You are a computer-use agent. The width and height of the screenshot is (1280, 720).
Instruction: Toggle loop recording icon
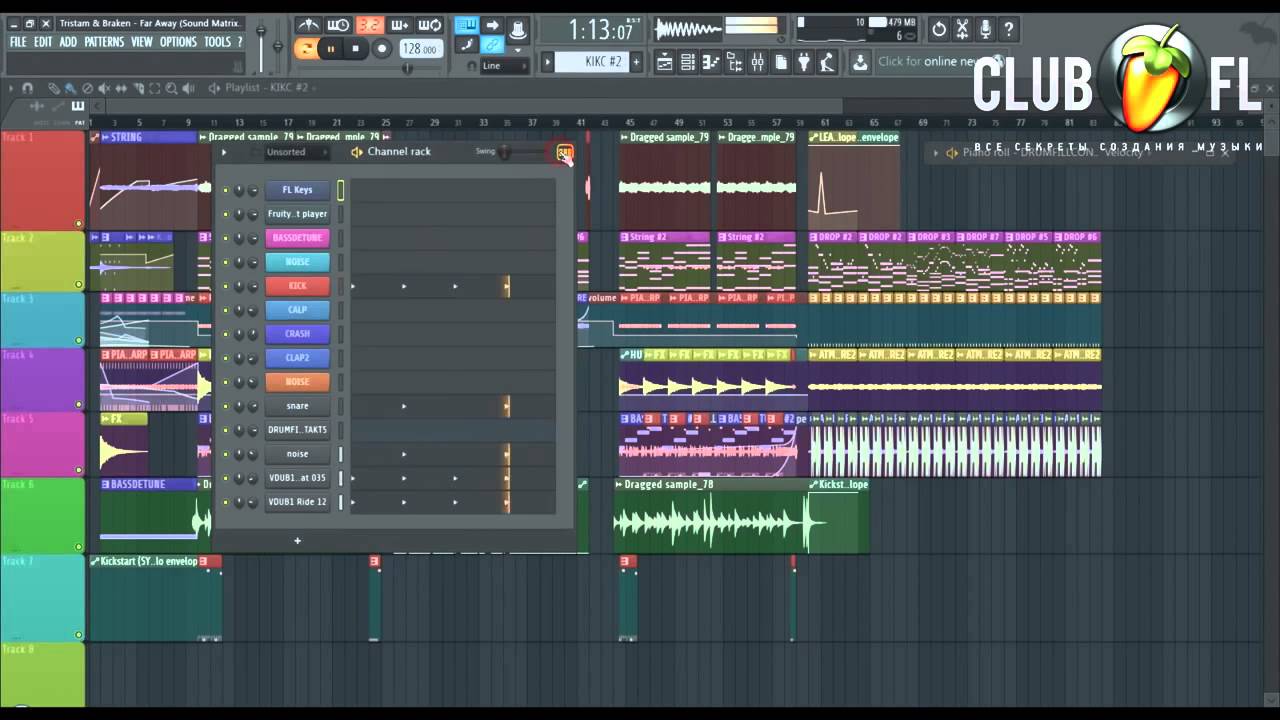430,25
